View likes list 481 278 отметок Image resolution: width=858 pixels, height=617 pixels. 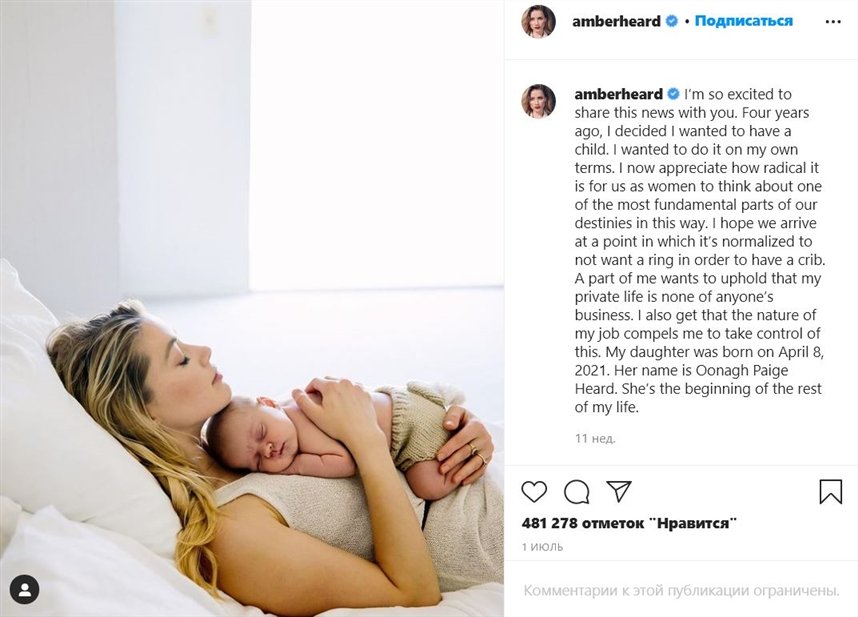[629, 523]
